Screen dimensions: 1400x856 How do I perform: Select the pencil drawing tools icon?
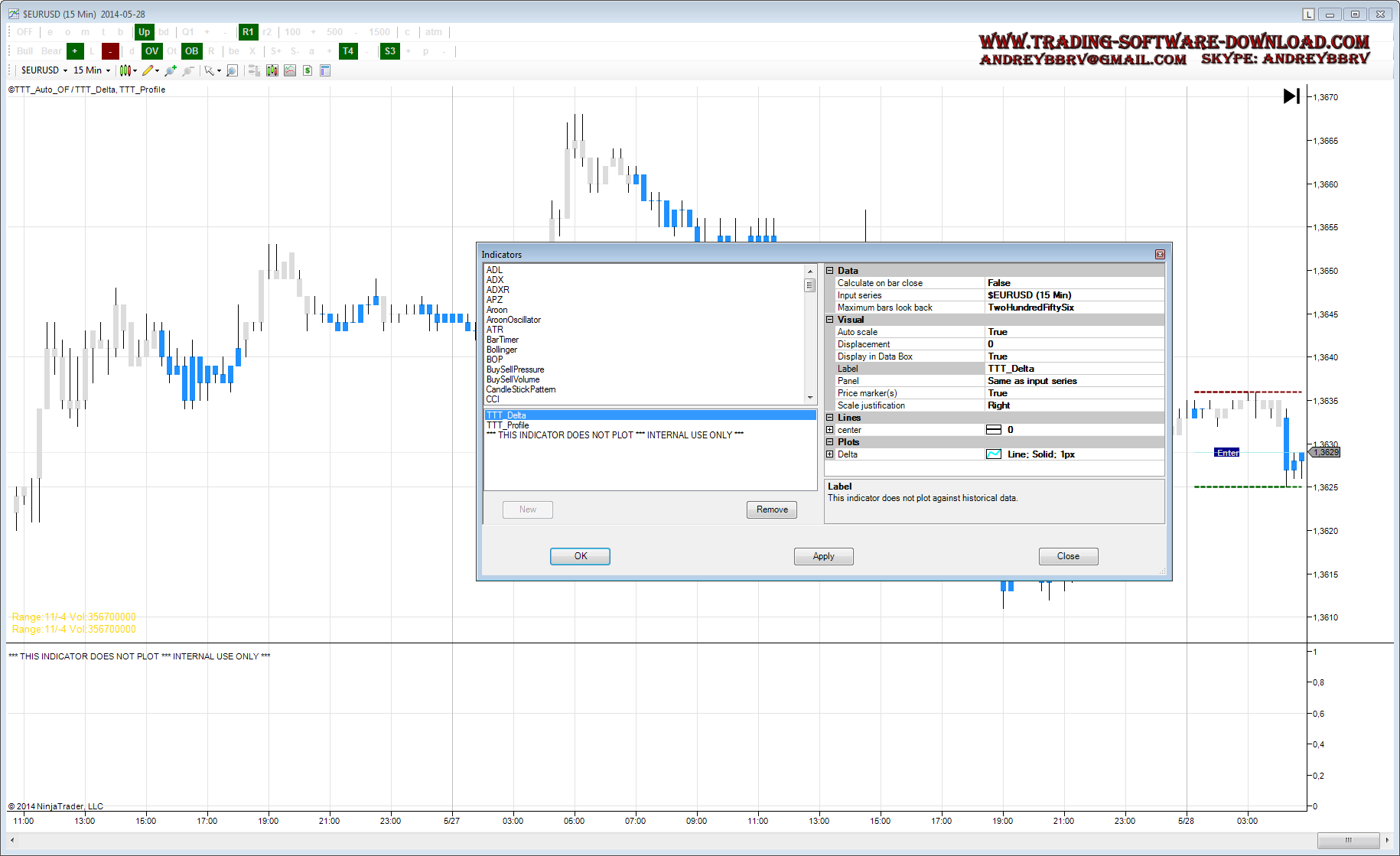coord(148,70)
